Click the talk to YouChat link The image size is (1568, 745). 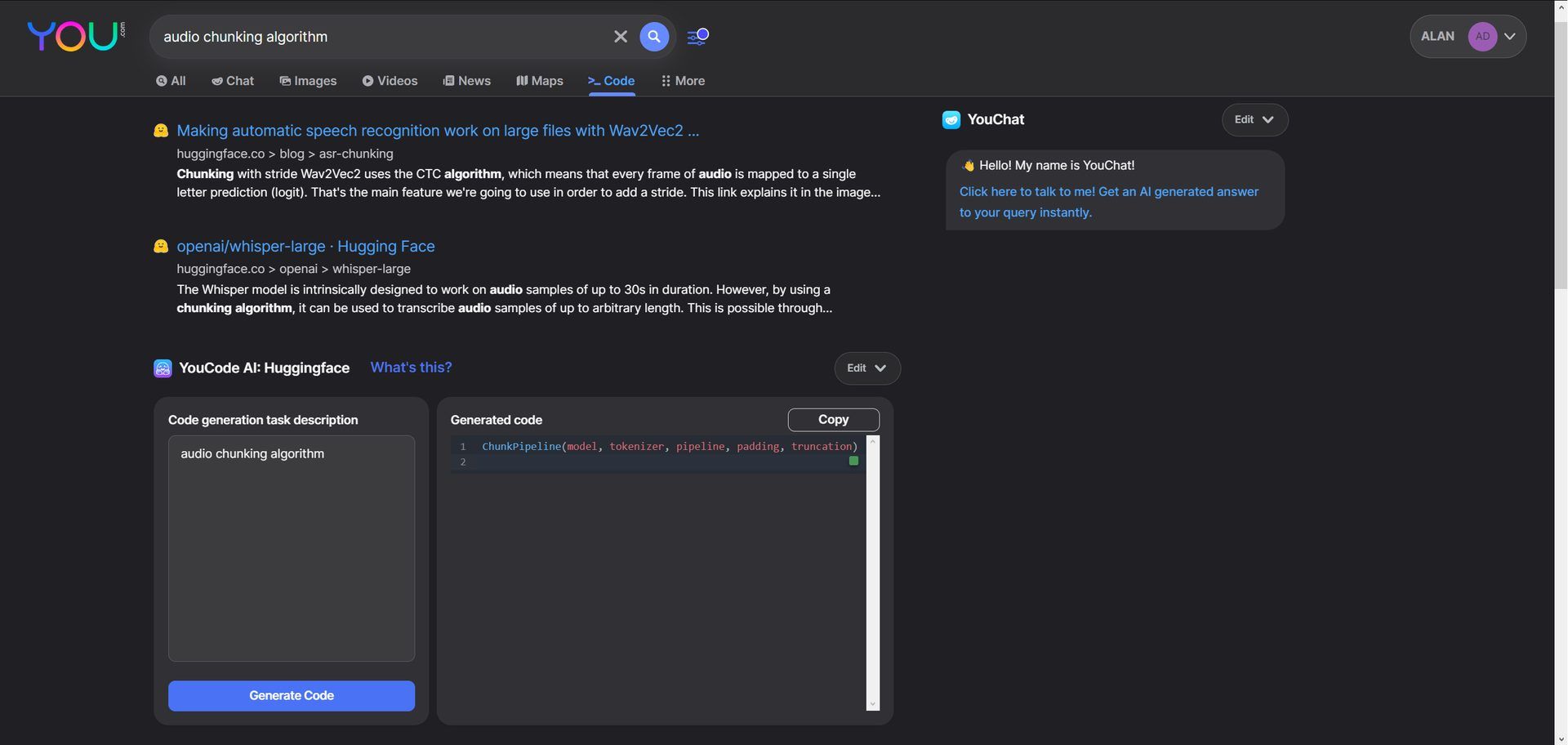coord(1109,202)
